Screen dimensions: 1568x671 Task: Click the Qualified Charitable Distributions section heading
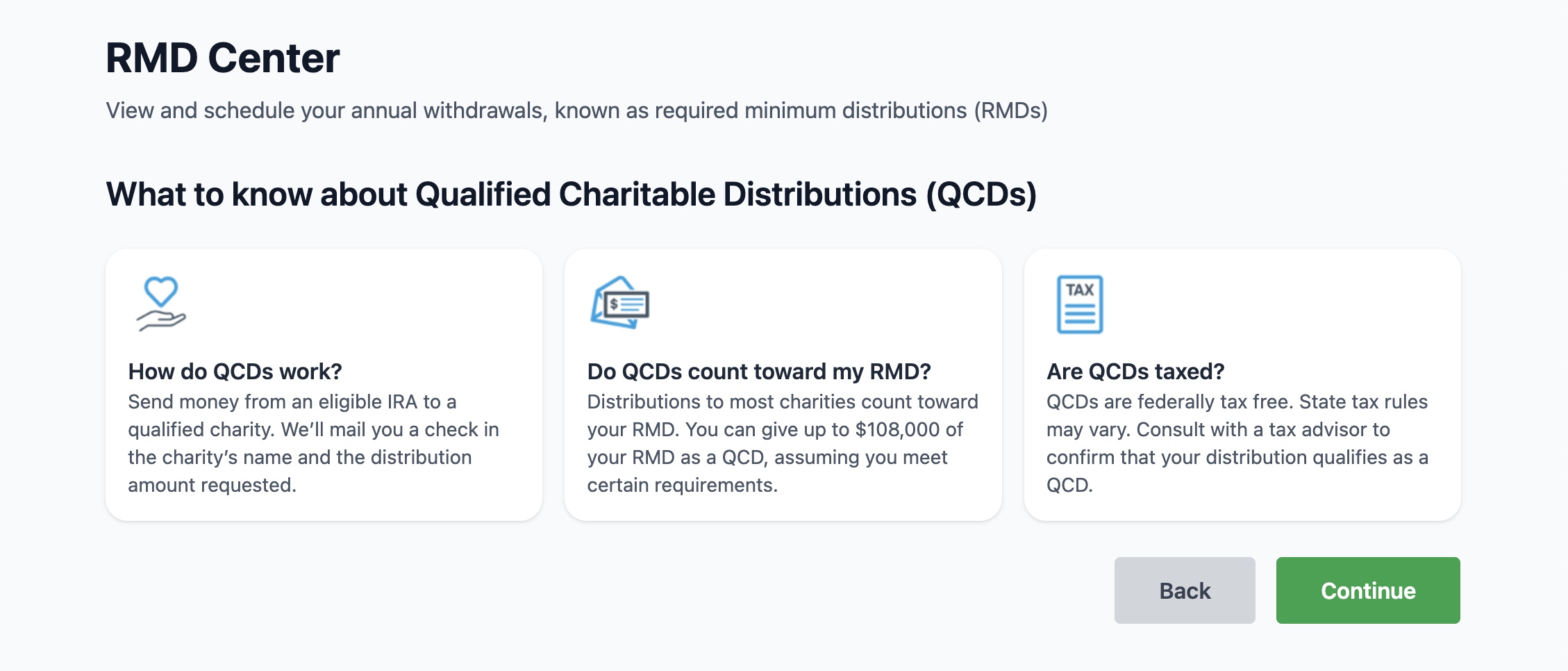coord(572,194)
